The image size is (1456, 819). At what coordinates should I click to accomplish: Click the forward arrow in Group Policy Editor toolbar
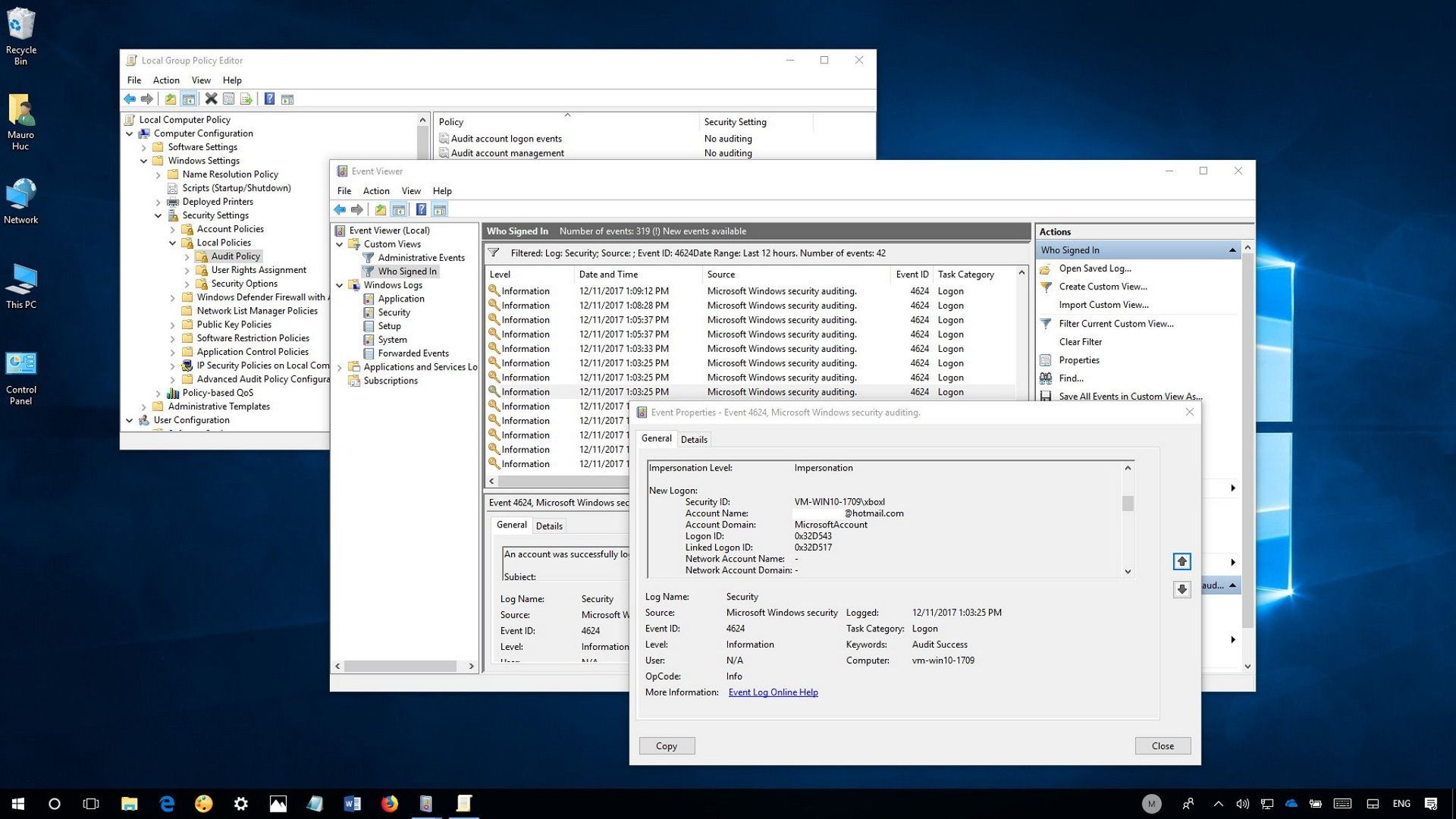coord(147,99)
